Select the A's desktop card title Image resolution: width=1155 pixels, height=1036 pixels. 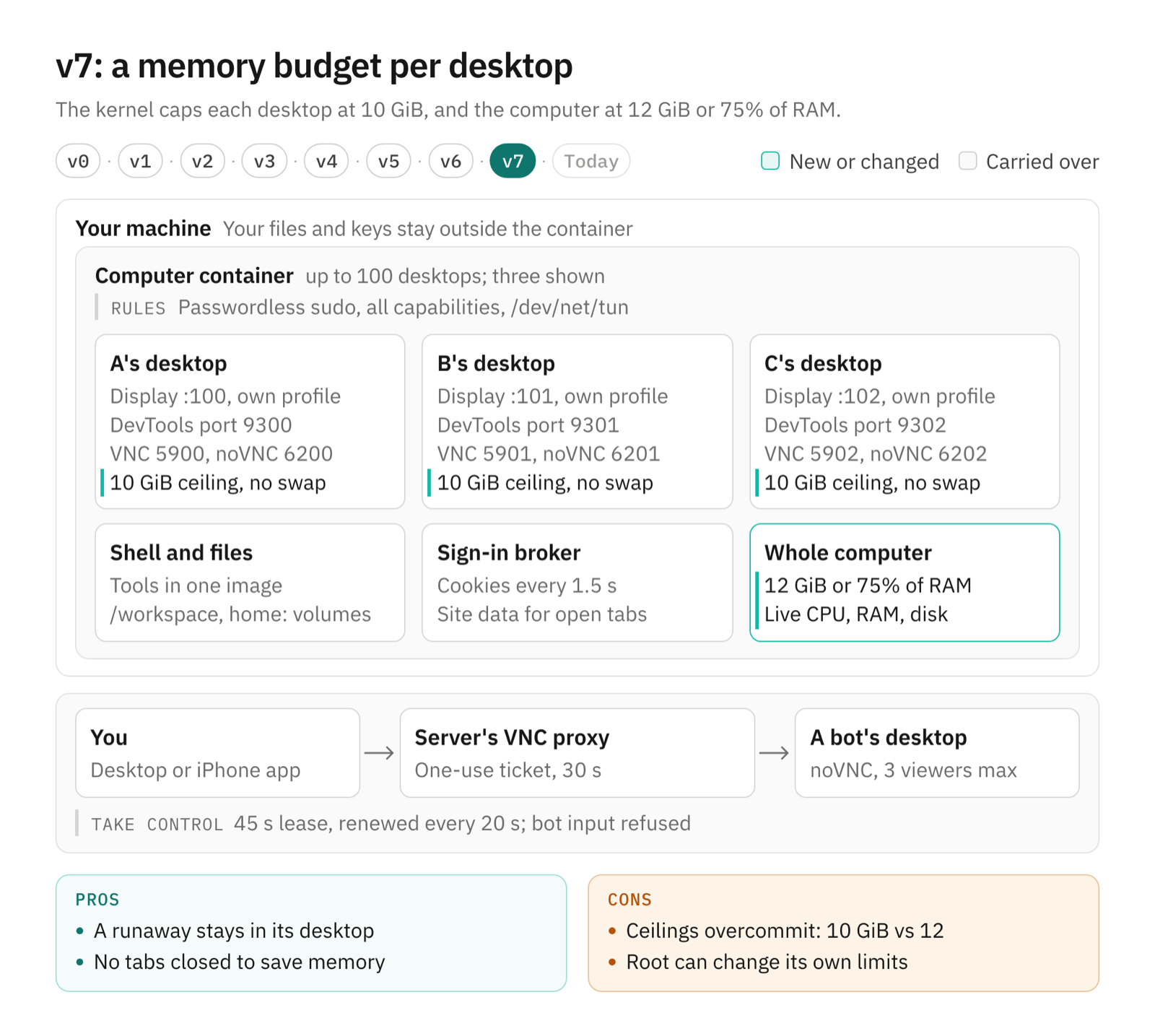(168, 363)
